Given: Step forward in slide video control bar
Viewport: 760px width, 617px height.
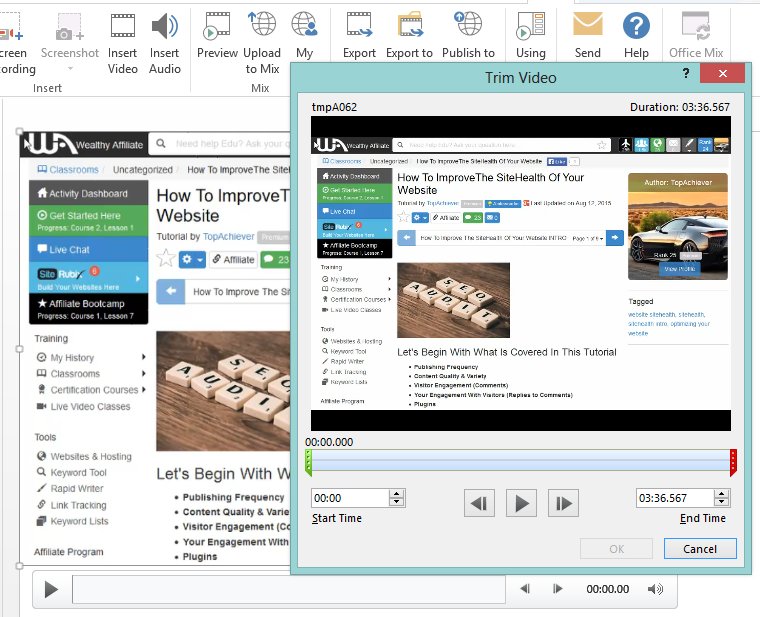Looking at the screenshot, I should click(558, 589).
